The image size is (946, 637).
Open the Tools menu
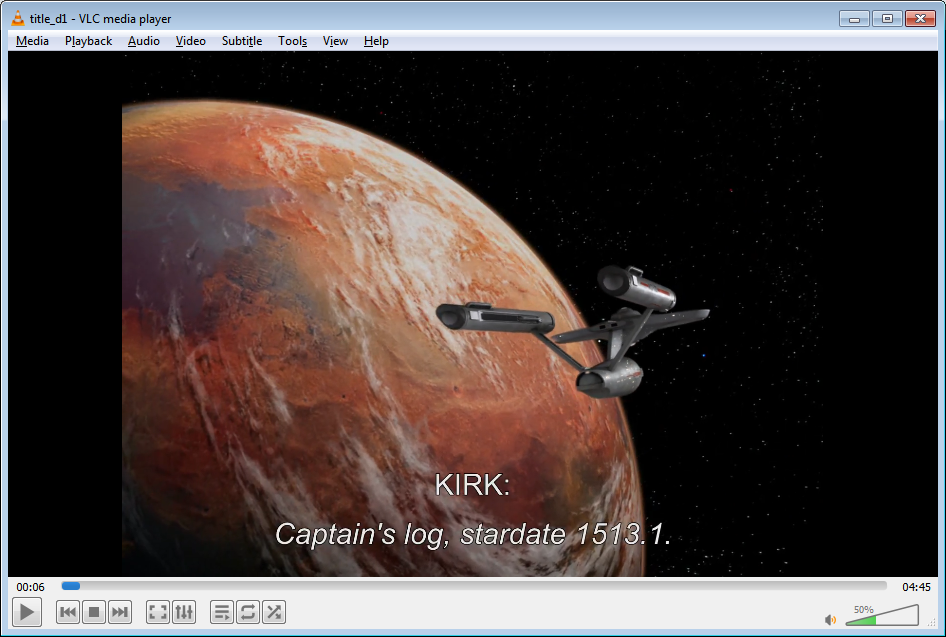[x=292, y=41]
